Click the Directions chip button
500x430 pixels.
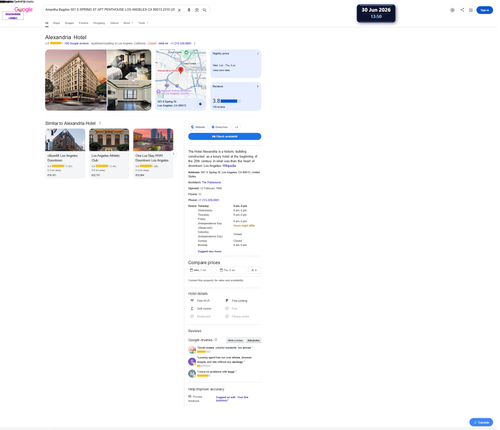coord(220,127)
